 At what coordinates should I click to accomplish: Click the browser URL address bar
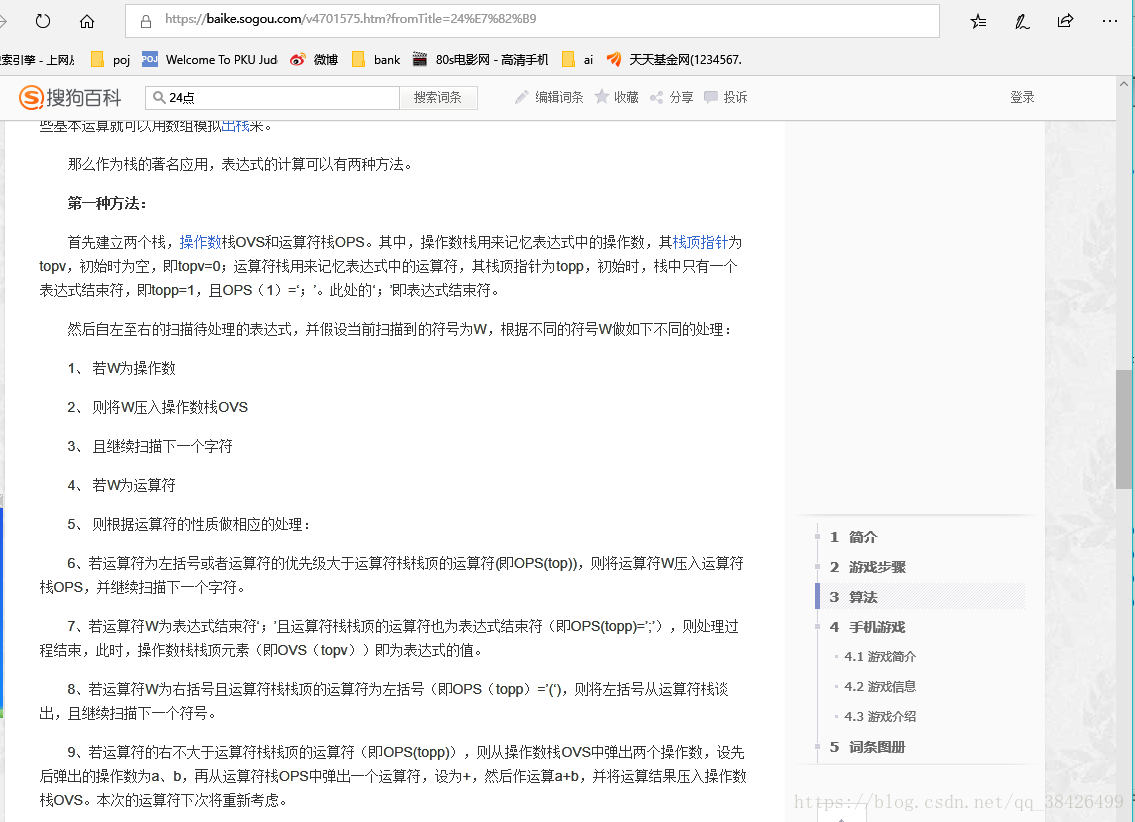(x=532, y=21)
